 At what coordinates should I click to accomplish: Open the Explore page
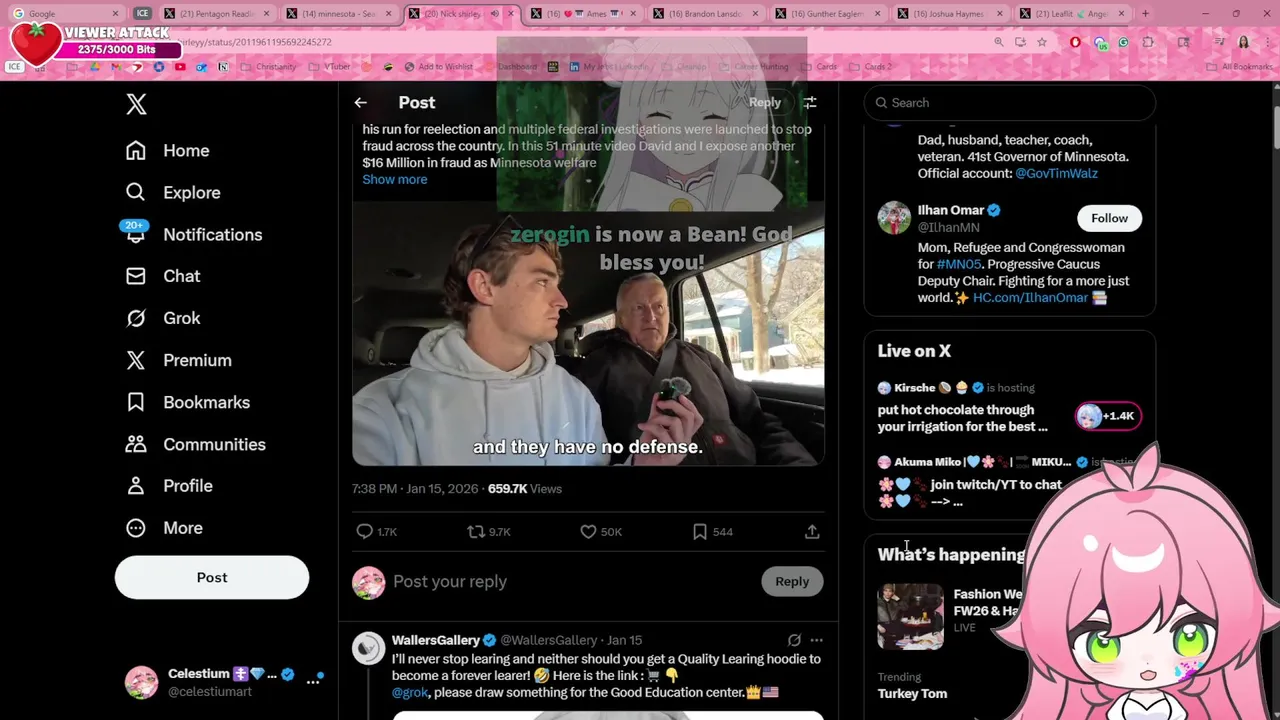173,193
